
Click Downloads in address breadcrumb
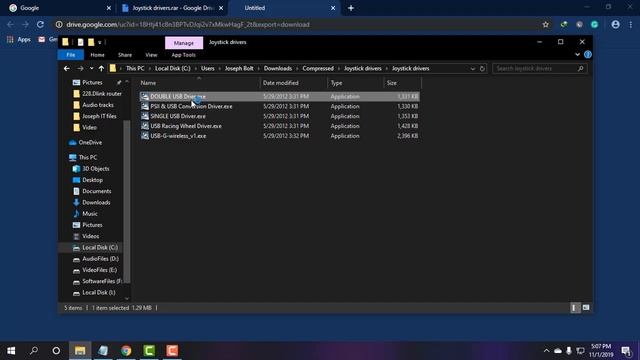tap(278, 69)
